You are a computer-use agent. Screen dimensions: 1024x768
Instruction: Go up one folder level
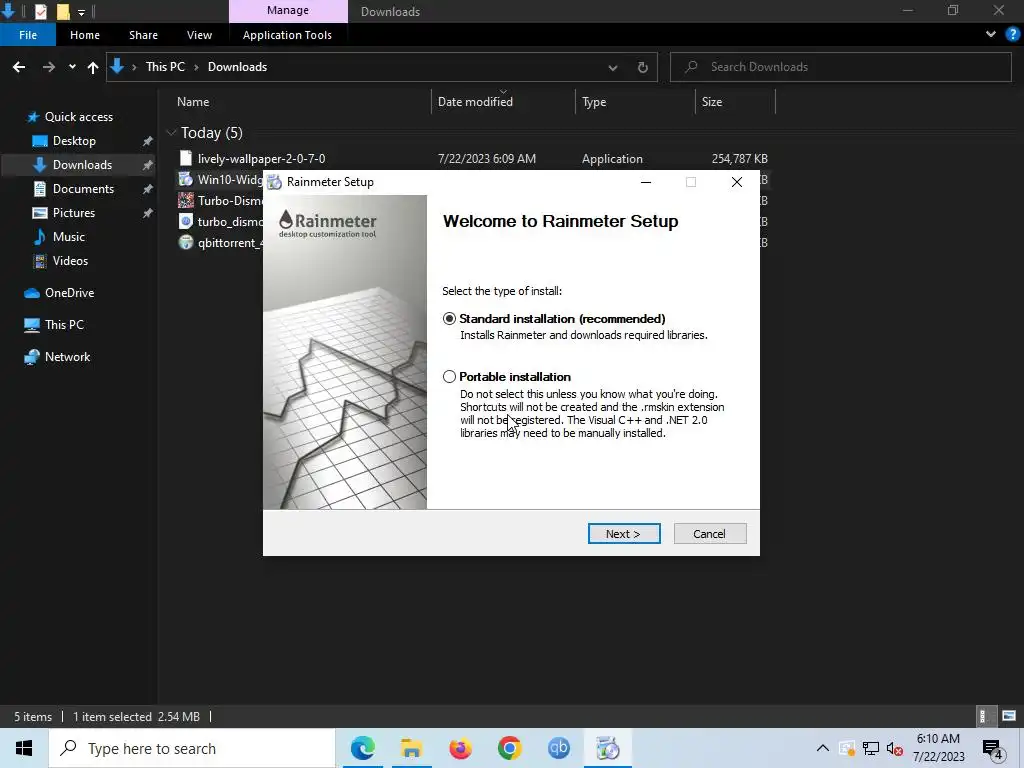tap(93, 67)
